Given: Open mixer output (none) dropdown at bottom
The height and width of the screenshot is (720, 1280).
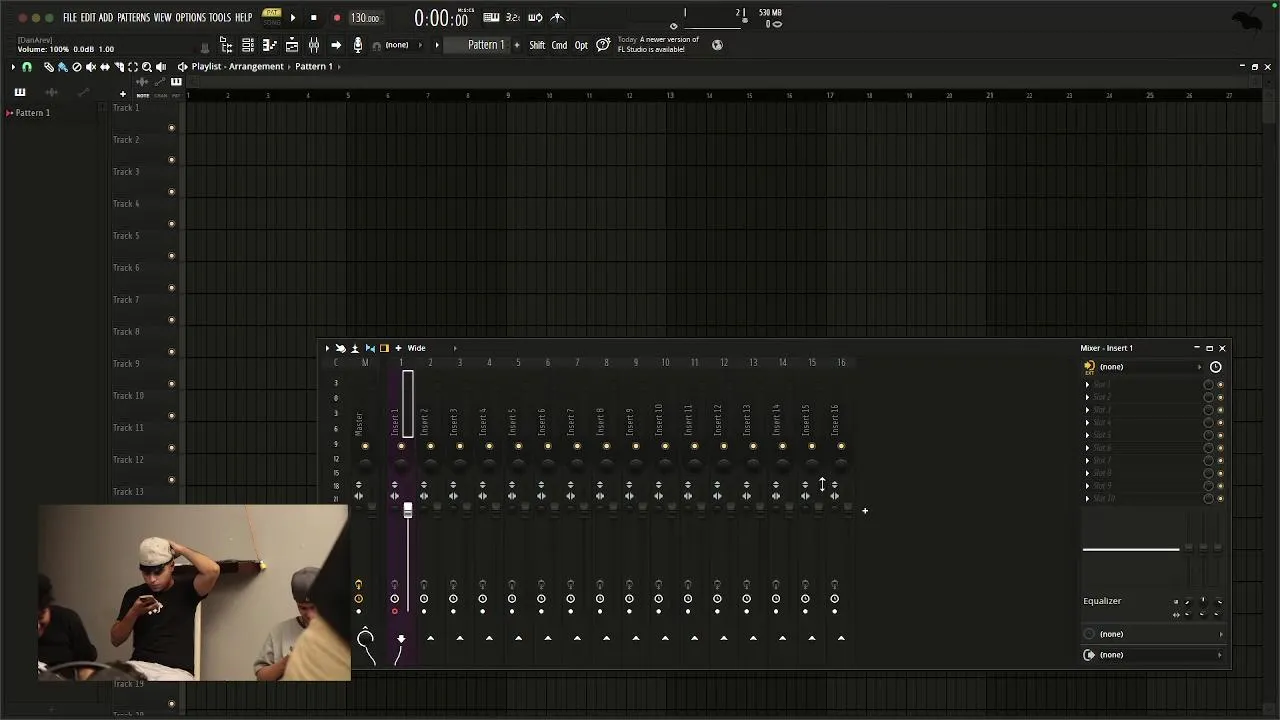Looking at the screenshot, I should tap(1154, 655).
